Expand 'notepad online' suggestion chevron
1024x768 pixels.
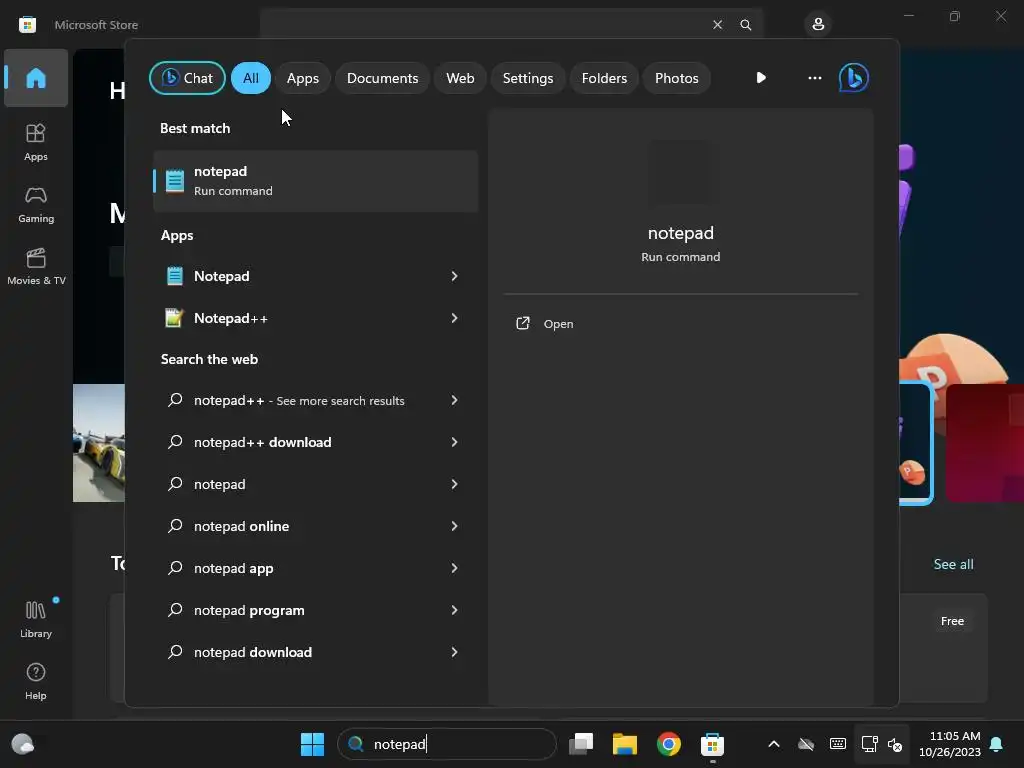pos(455,526)
